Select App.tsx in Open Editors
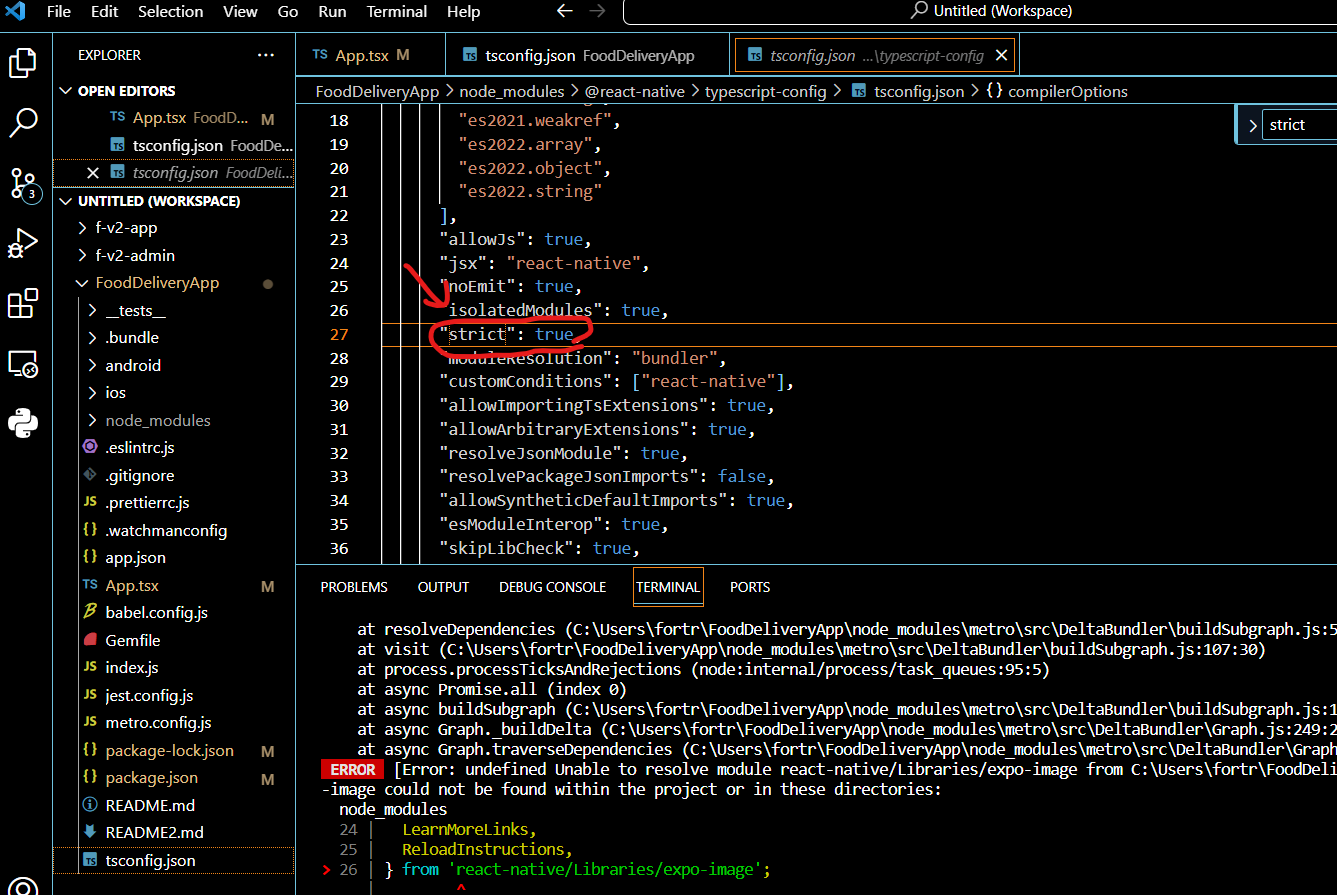The image size is (1337, 895). (x=175, y=118)
